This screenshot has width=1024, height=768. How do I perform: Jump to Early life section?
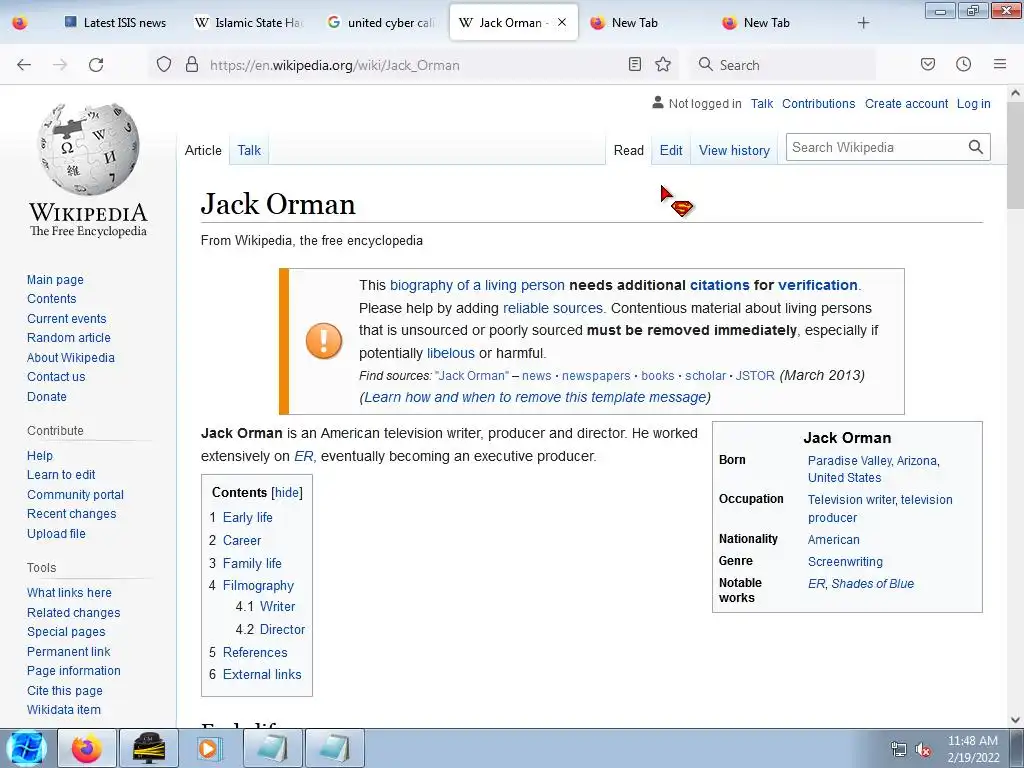[x=248, y=517]
